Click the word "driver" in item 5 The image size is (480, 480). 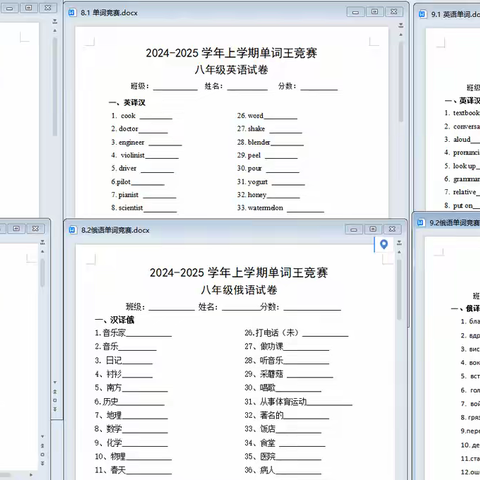click(127, 168)
